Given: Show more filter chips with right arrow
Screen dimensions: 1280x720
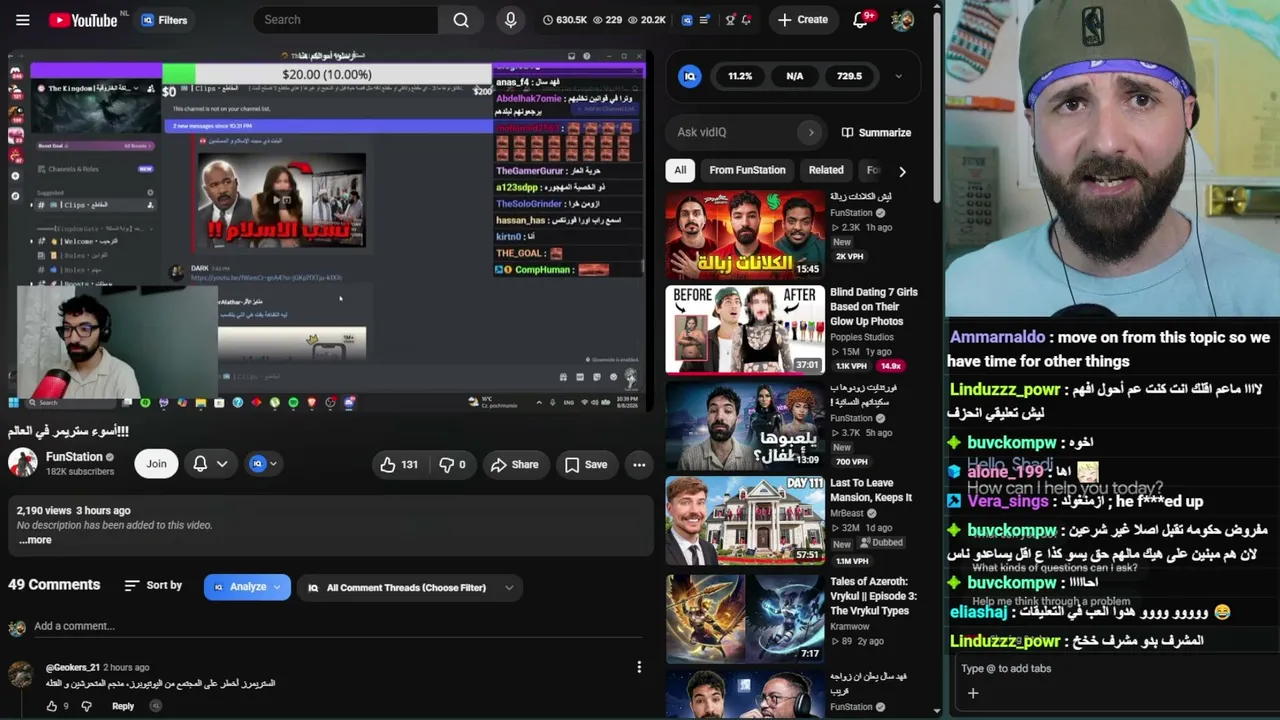Looking at the screenshot, I should click(902, 171).
